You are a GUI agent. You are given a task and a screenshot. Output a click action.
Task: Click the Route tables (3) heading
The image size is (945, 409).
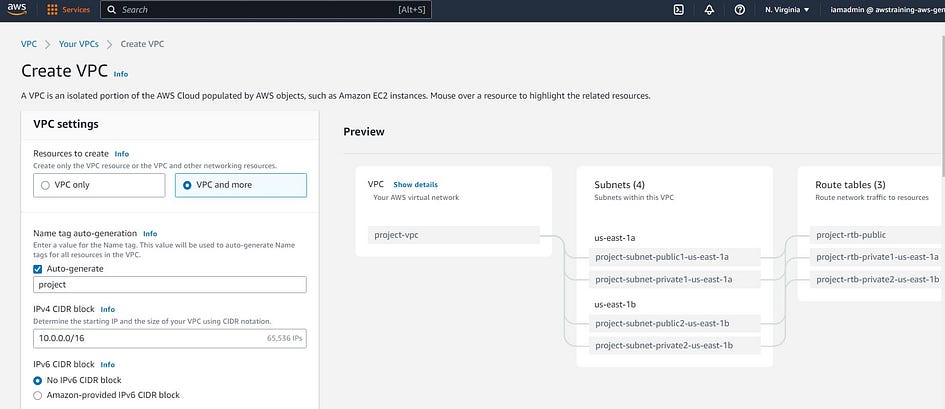(850, 184)
